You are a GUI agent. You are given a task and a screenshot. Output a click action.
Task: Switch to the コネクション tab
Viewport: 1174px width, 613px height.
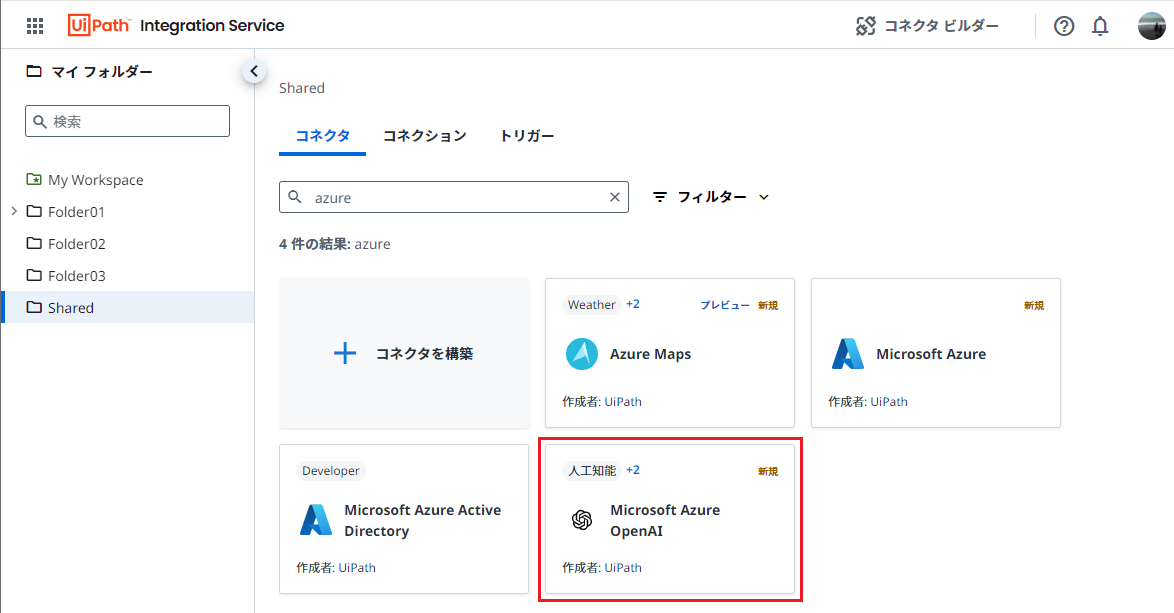[x=425, y=136]
